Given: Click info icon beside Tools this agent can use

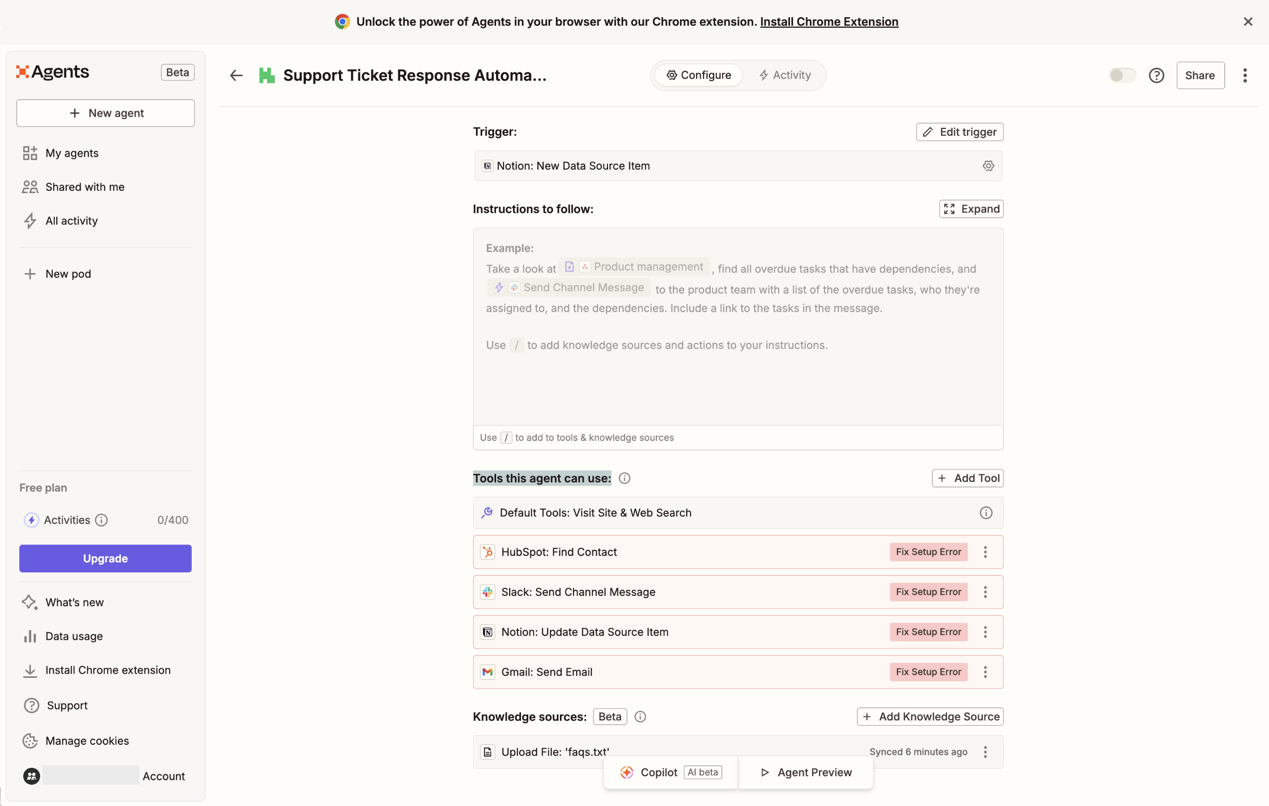Looking at the screenshot, I should click(x=624, y=478).
